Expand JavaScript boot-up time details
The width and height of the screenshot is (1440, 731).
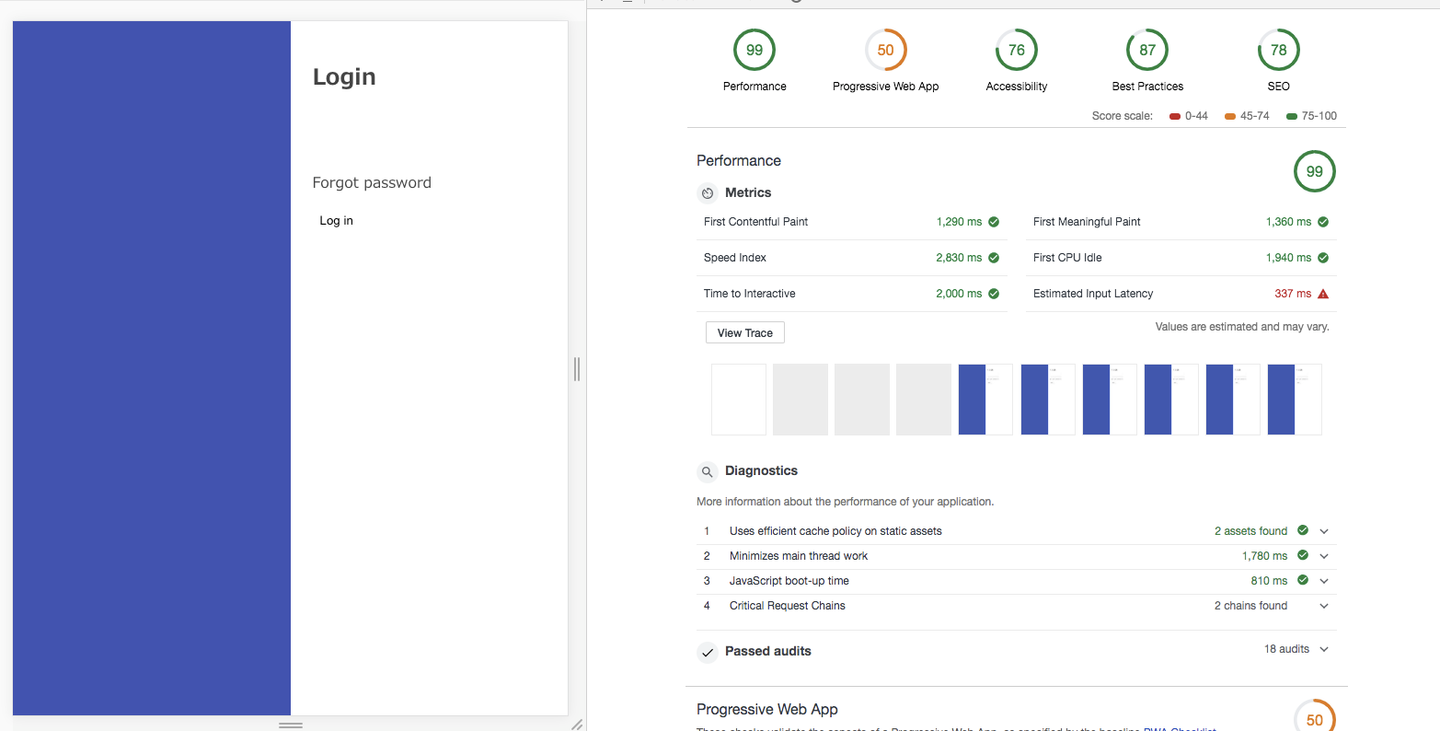click(1324, 581)
